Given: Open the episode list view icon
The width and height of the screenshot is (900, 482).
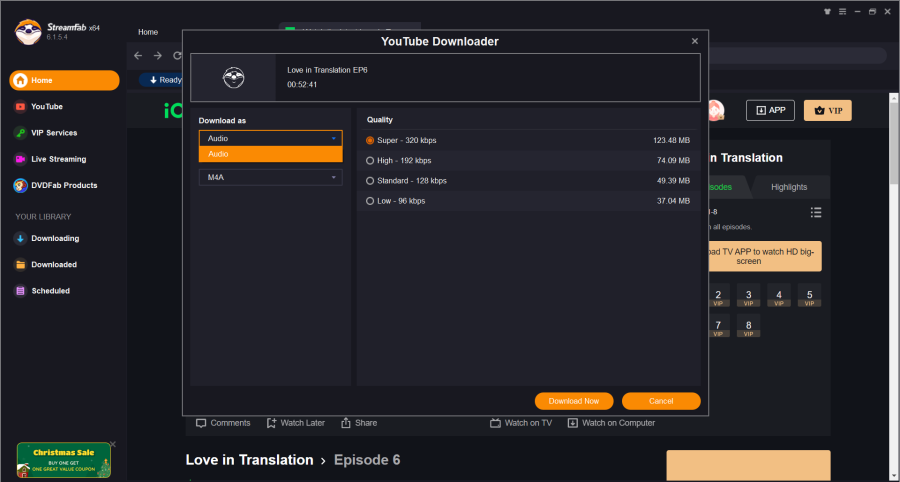Looking at the screenshot, I should coord(816,213).
